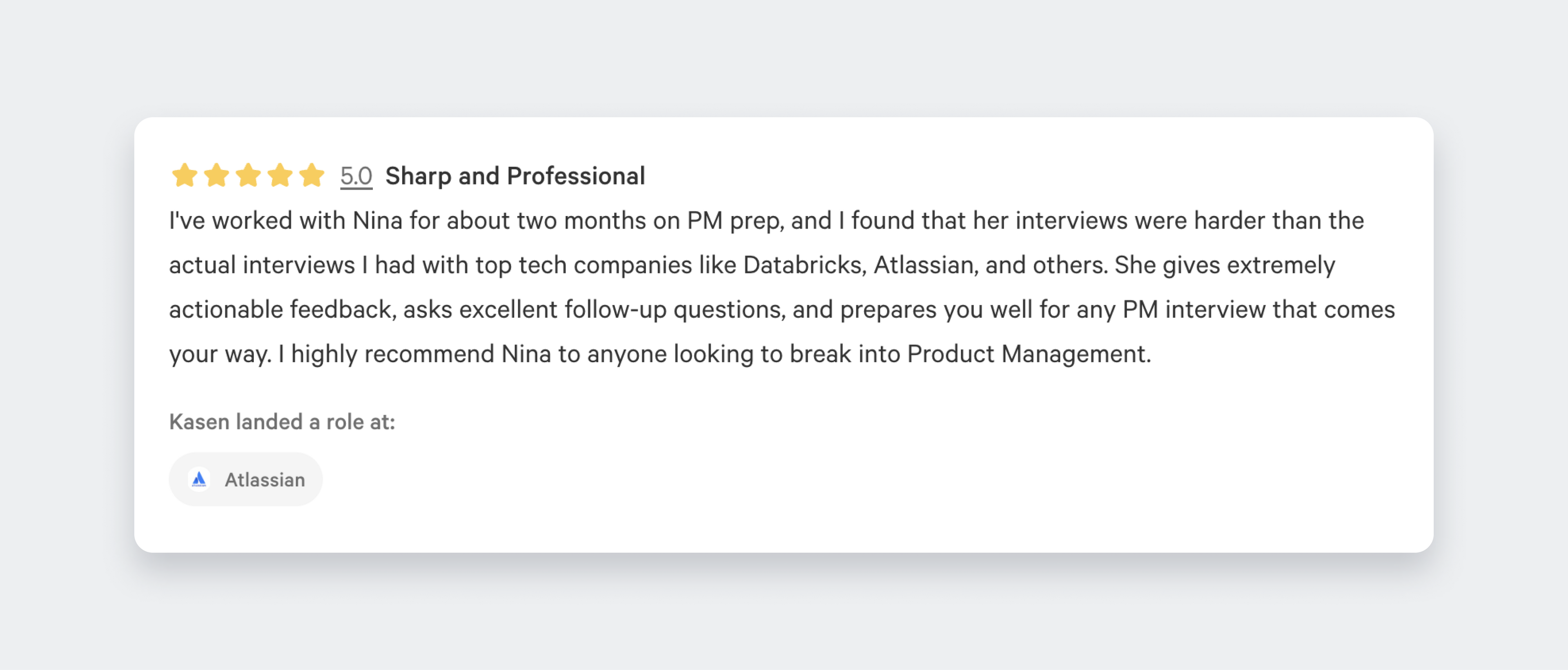Click the fourth gold rating star
The width and height of the screenshot is (1568, 670).
(280, 175)
